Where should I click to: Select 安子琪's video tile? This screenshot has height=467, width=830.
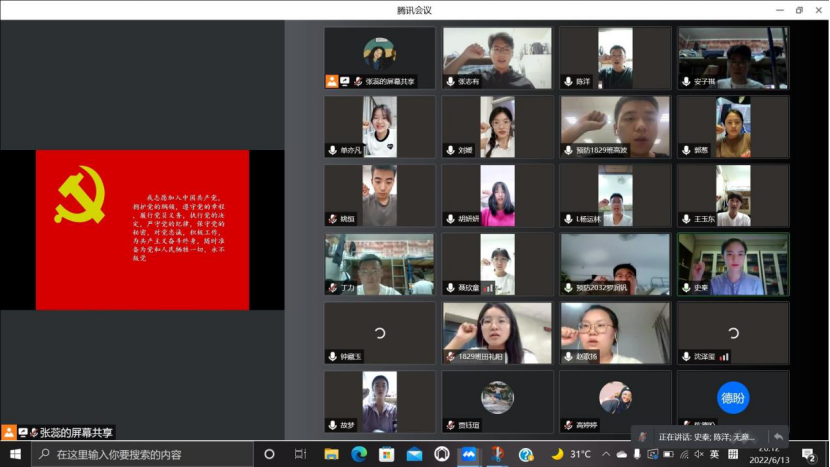coord(733,58)
